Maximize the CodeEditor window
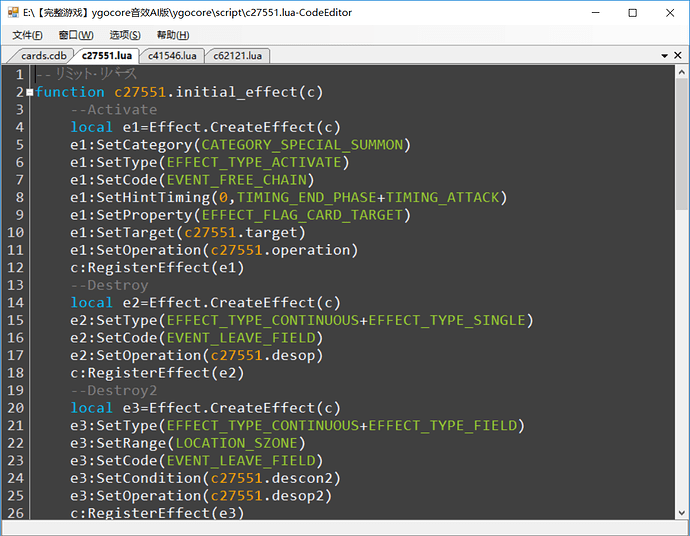This screenshot has height=536, width=690. (632, 13)
